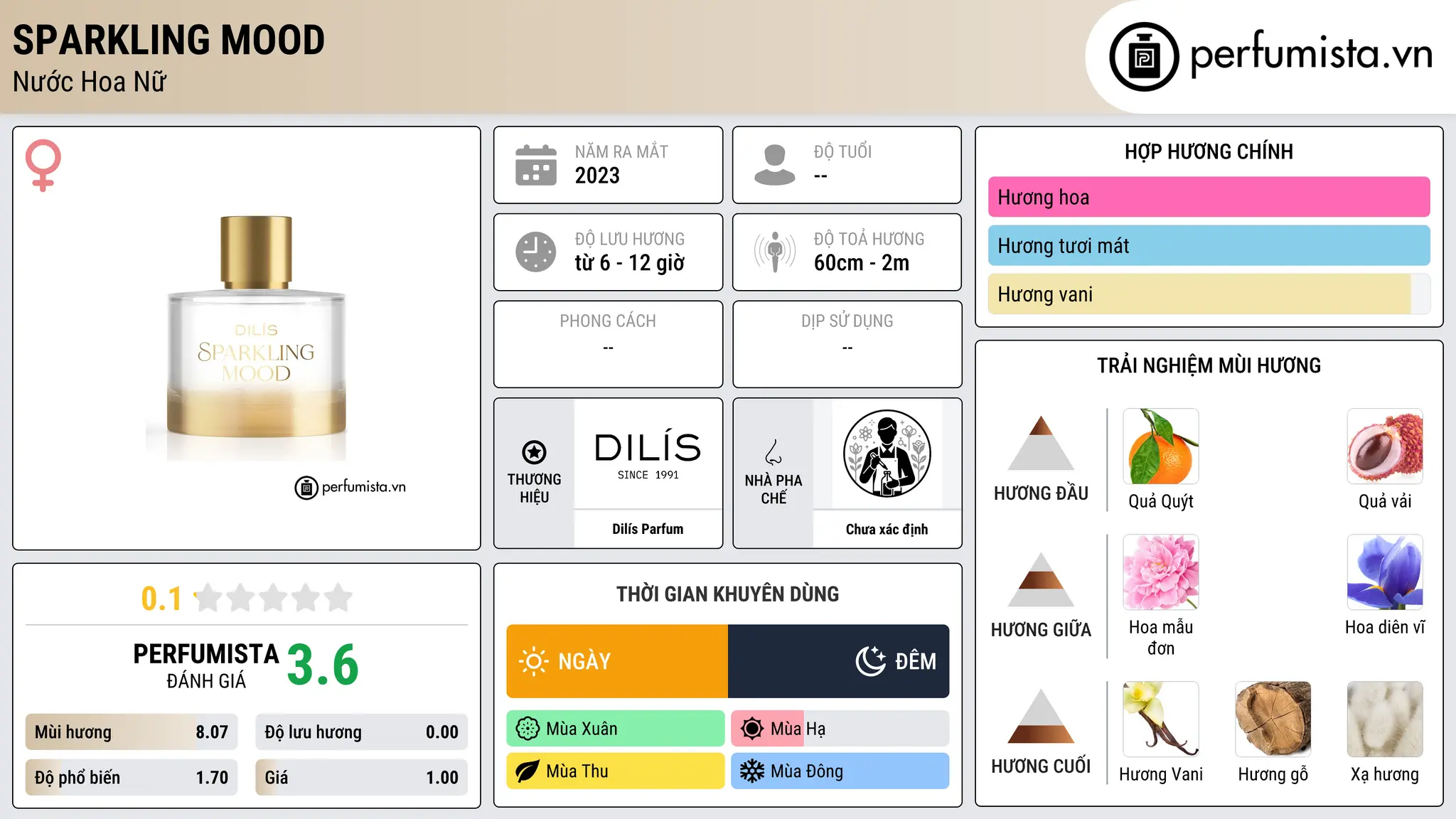Click the Hợp hương chính heading
The width and height of the screenshot is (1456, 819).
point(1209,151)
